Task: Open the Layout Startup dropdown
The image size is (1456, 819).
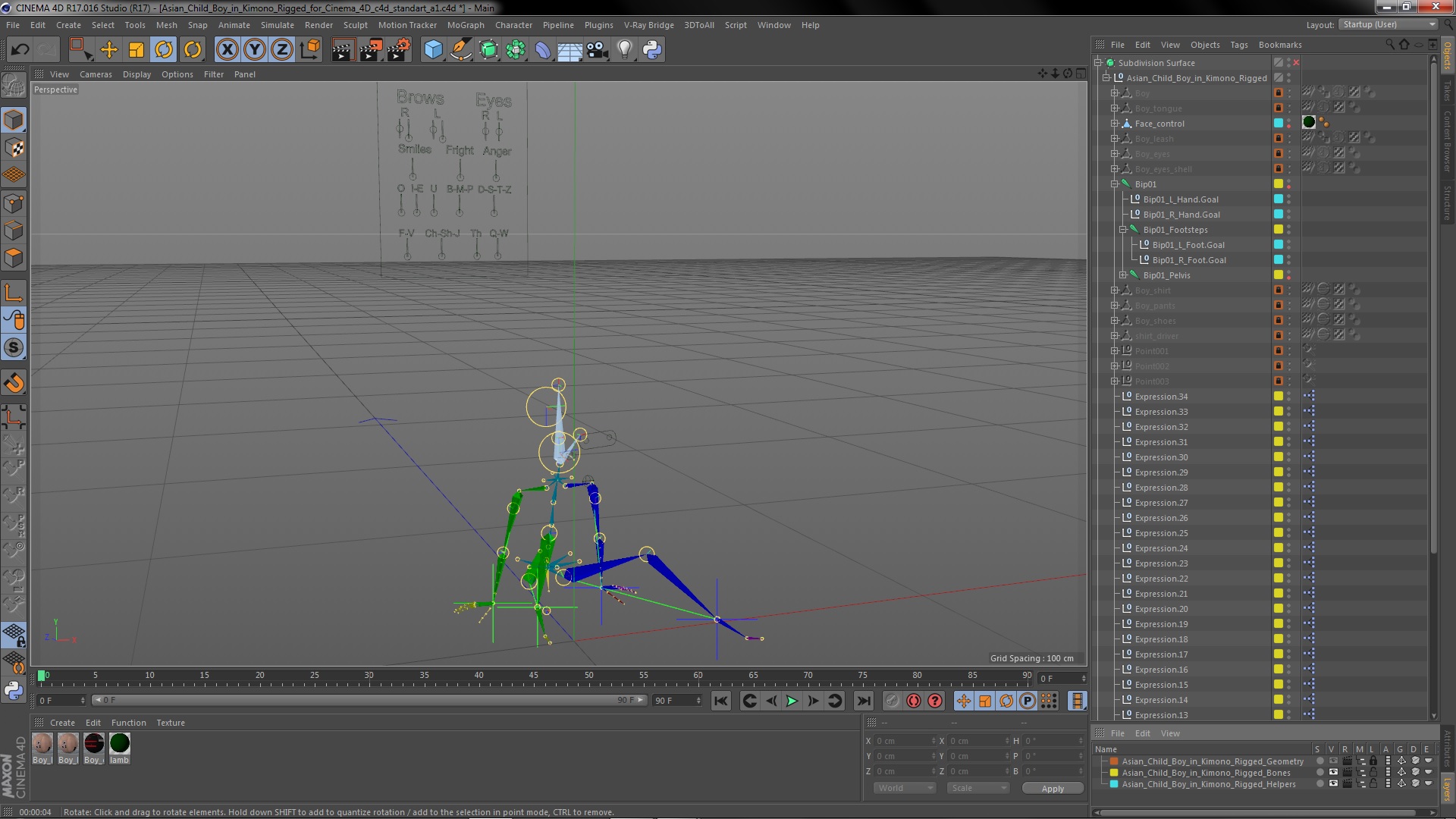Action: click(x=1388, y=24)
